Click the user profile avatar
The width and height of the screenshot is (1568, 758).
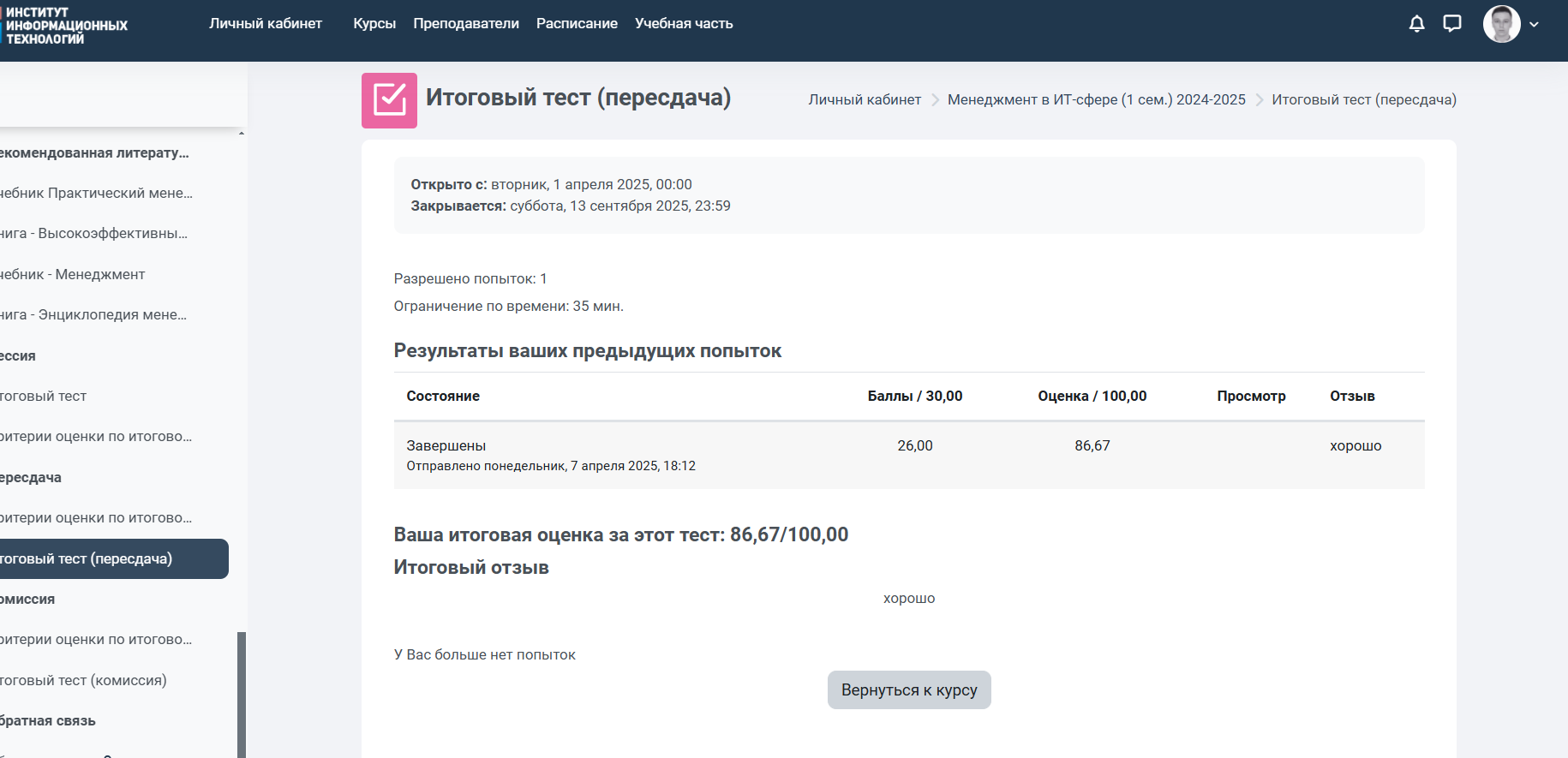[x=1501, y=24]
